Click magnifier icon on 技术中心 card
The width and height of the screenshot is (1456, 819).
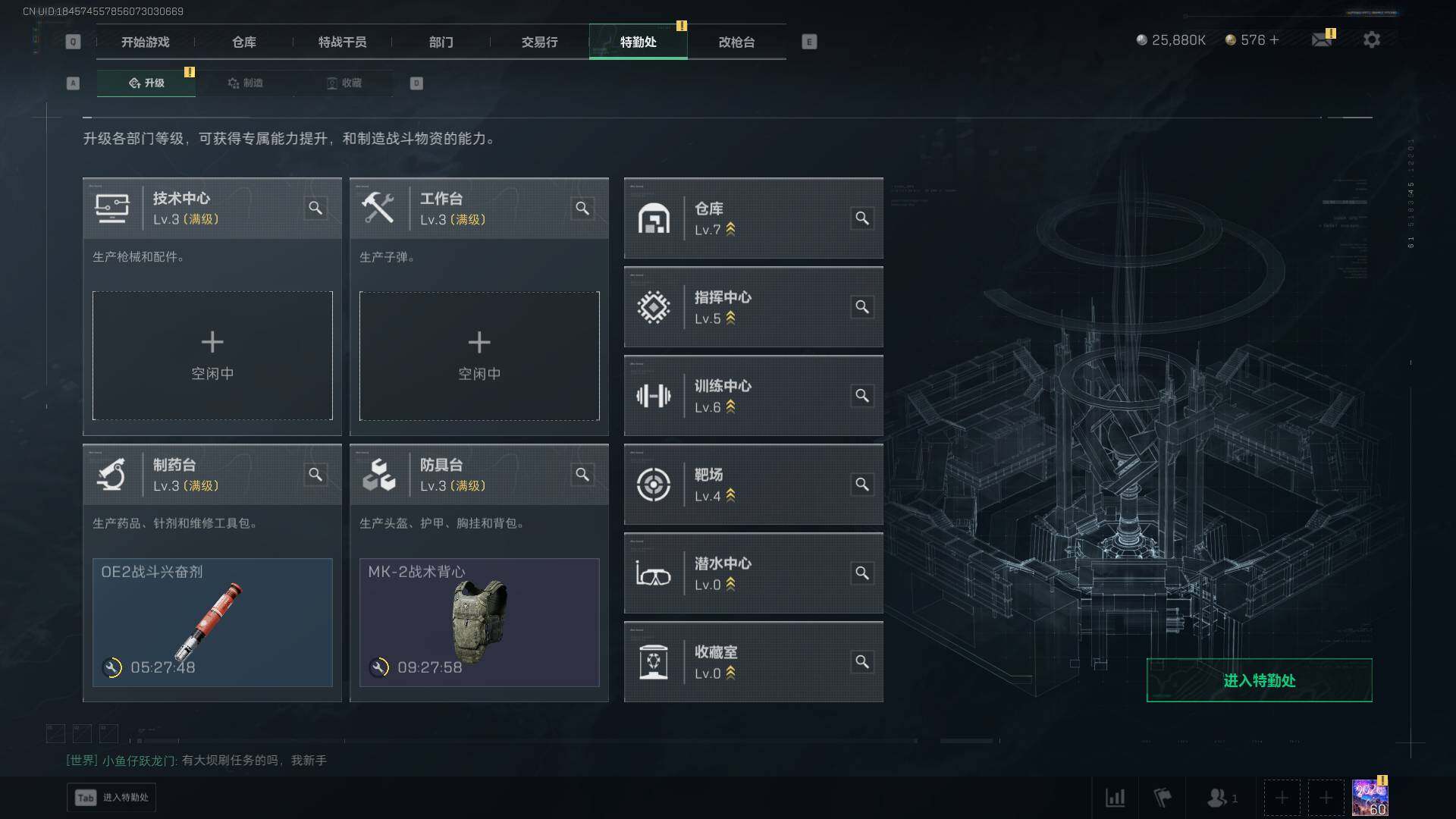click(315, 208)
